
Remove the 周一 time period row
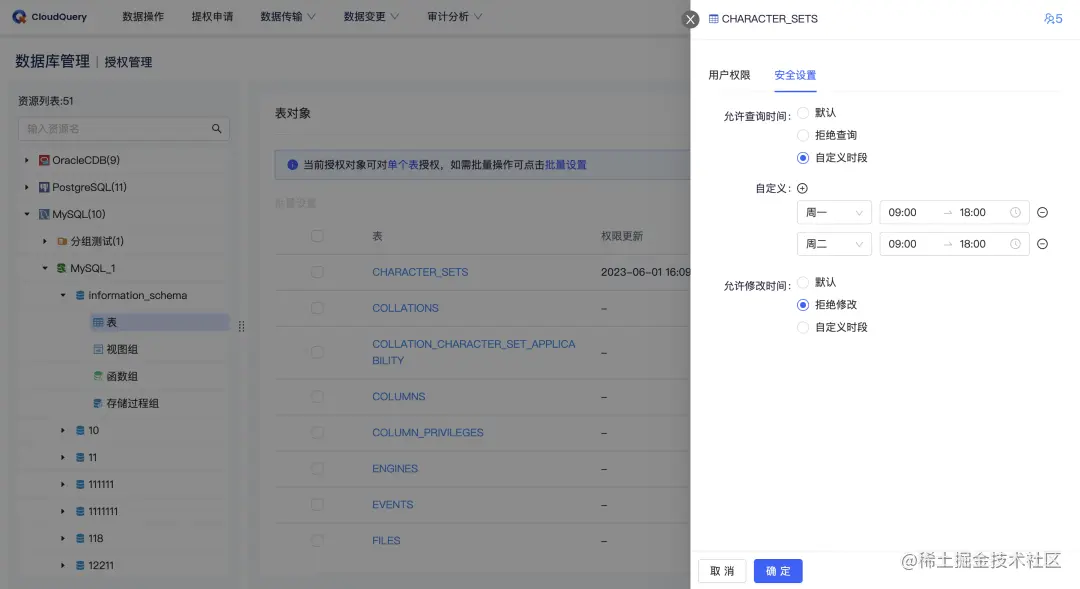(1043, 212)
